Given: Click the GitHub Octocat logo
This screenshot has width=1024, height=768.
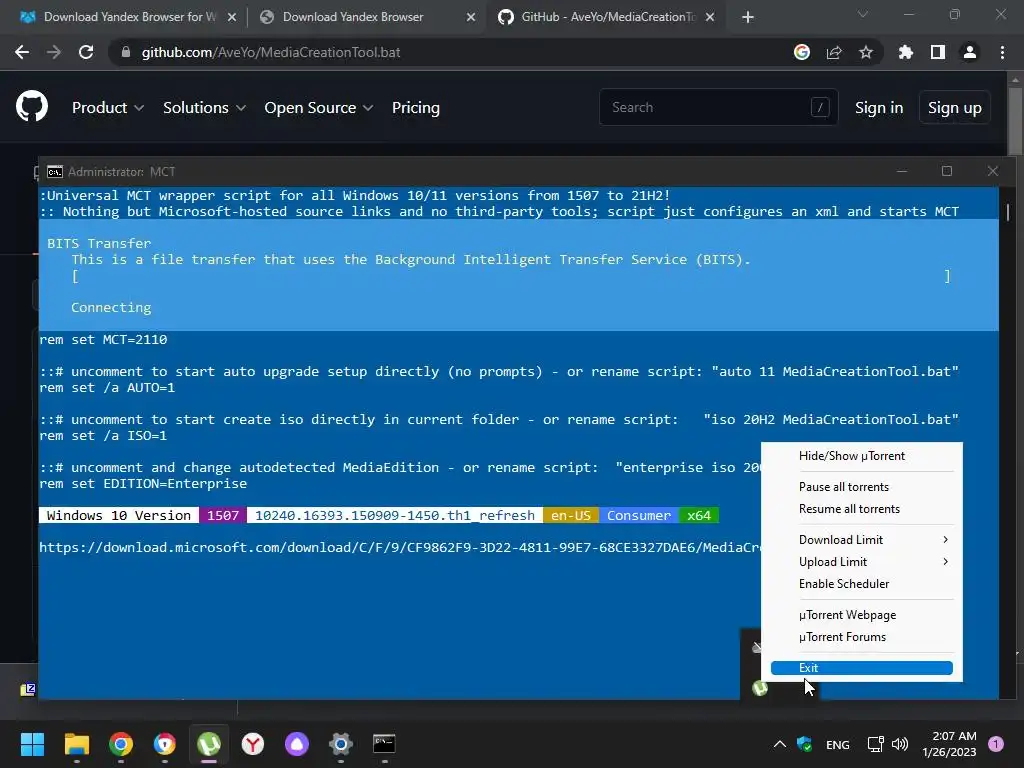Looking at the screenshot, I should [32, 107].
